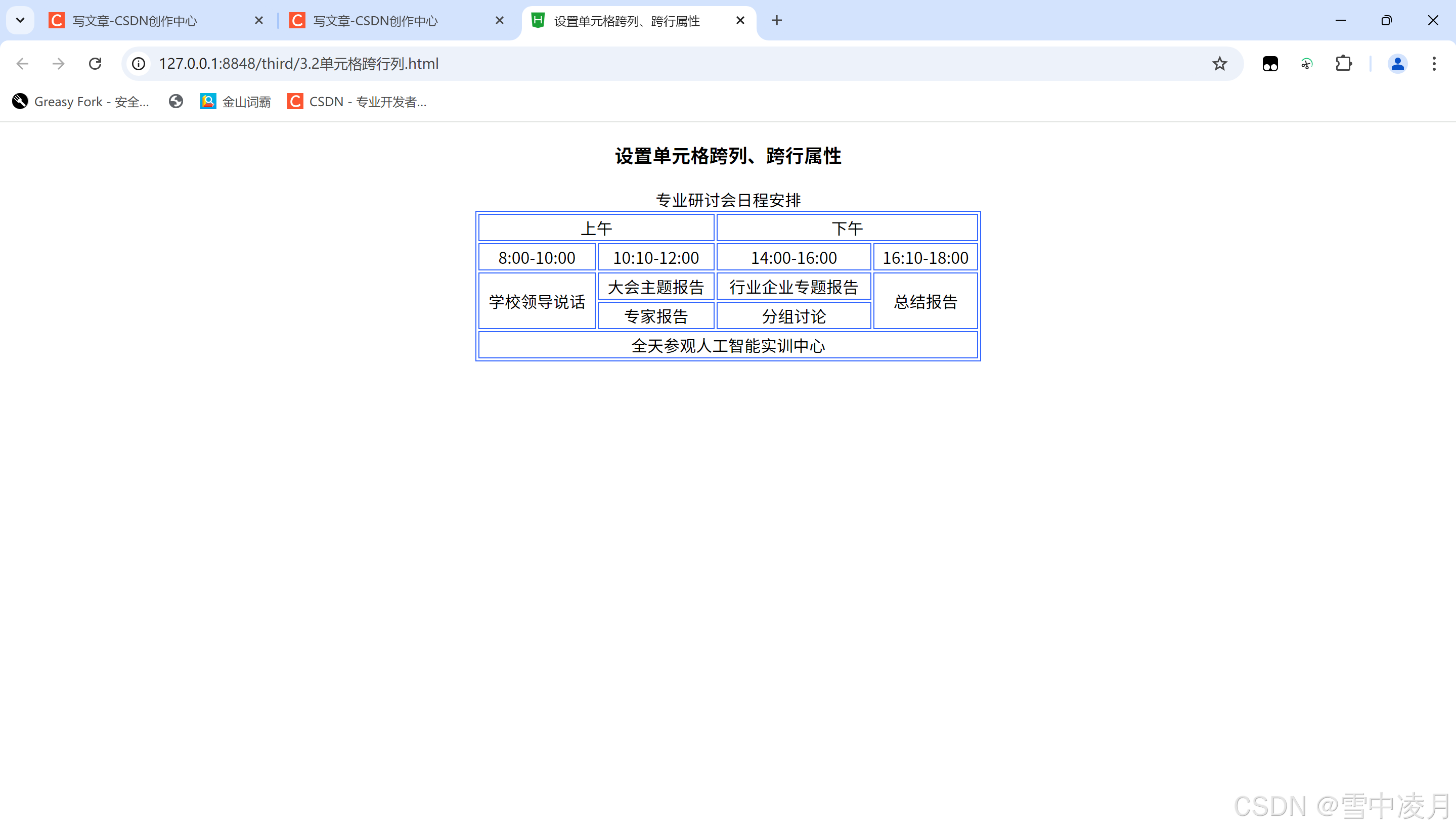This screenshot has width=1456, height=831.
Task: Close the 设置单元格跨列、跨行属性 tab
Action: click(x=740, y=21)
